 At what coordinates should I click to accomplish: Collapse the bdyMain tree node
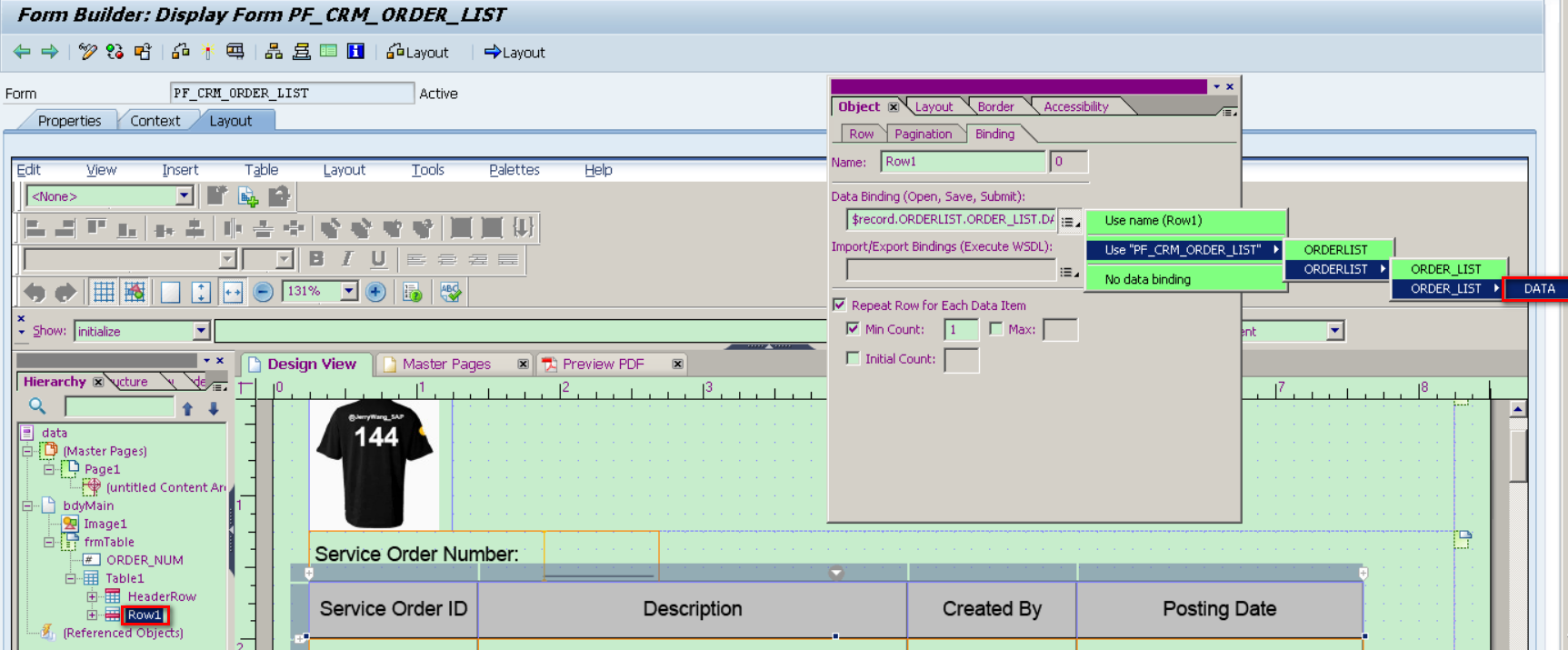(28, 505)
